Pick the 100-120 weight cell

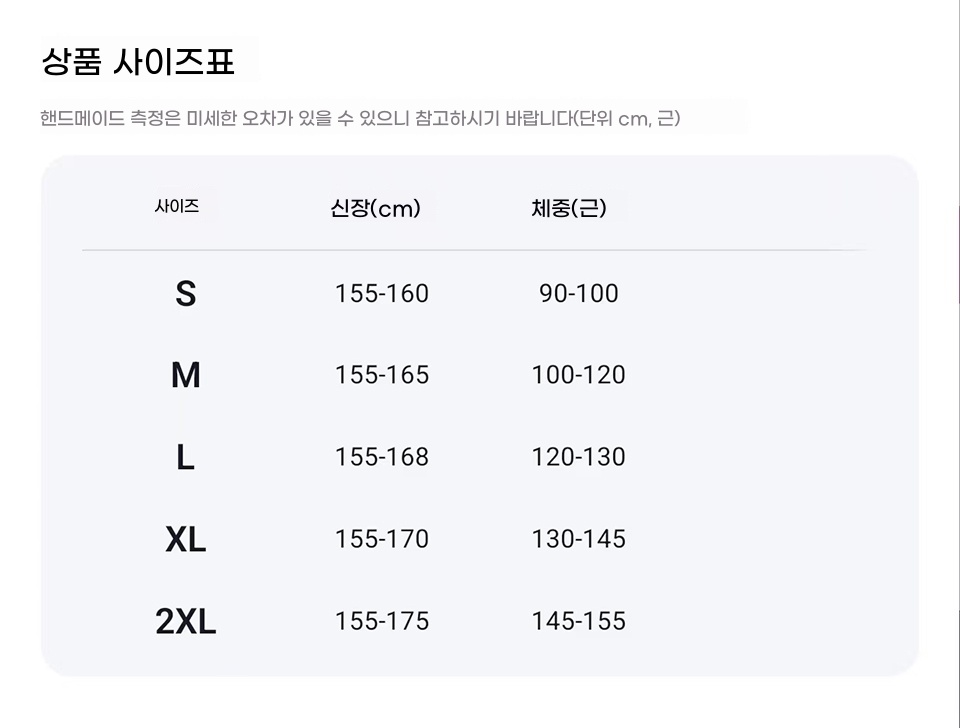pyautogui.click(x=578, y=376)
